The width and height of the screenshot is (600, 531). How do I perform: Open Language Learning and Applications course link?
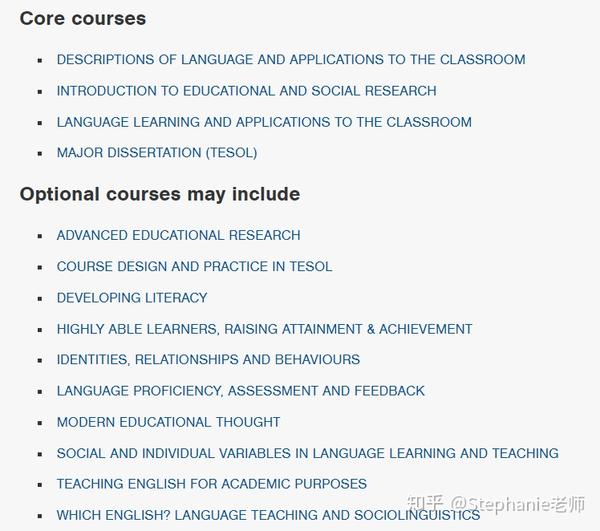click(x=264, y=122)
